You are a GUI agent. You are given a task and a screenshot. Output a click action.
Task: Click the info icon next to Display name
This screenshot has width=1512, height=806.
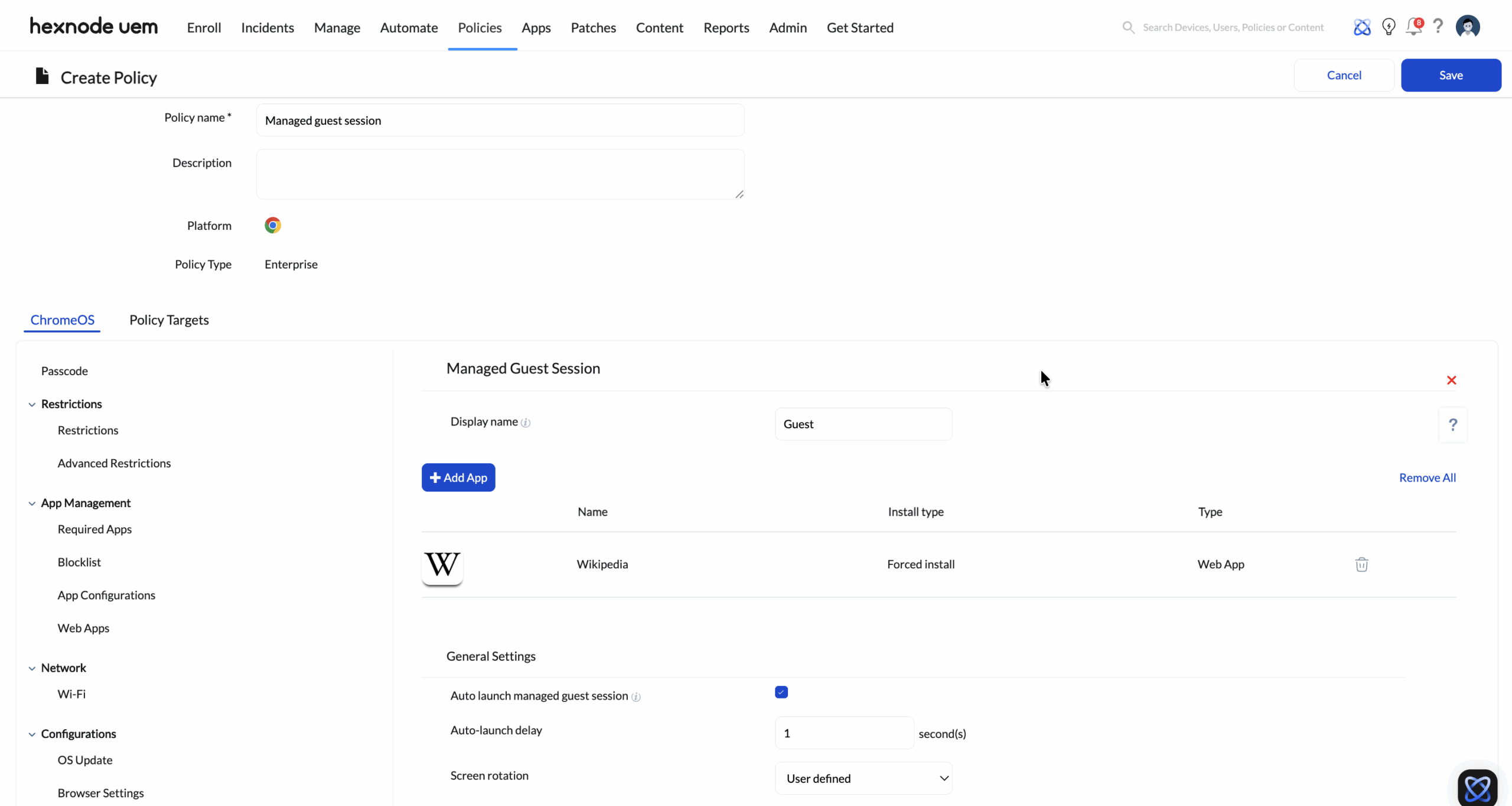[x=526, y=422]
